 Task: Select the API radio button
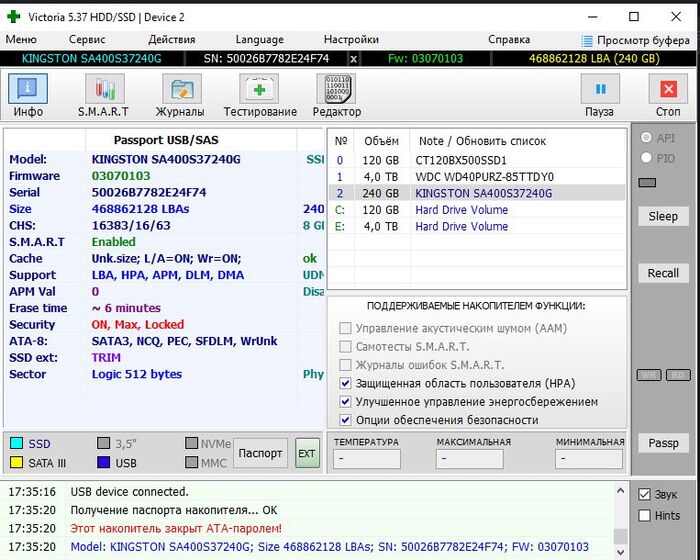coord(646,138)
